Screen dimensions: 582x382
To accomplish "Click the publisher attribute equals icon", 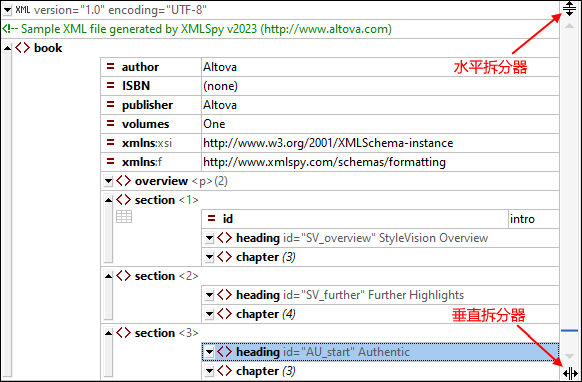I will pos(110,105).
